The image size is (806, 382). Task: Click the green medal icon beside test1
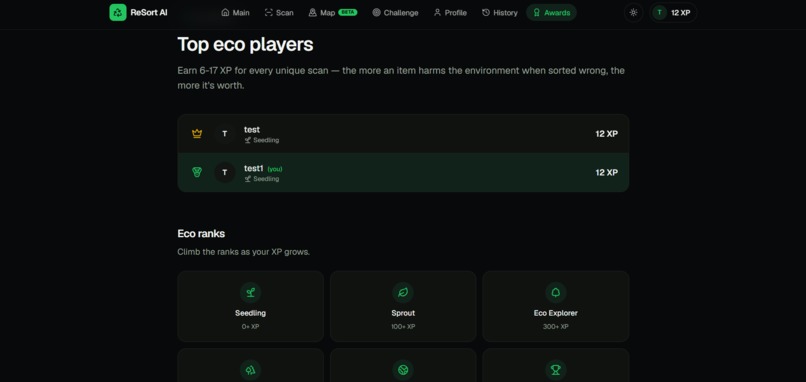(x=197, y=172)
